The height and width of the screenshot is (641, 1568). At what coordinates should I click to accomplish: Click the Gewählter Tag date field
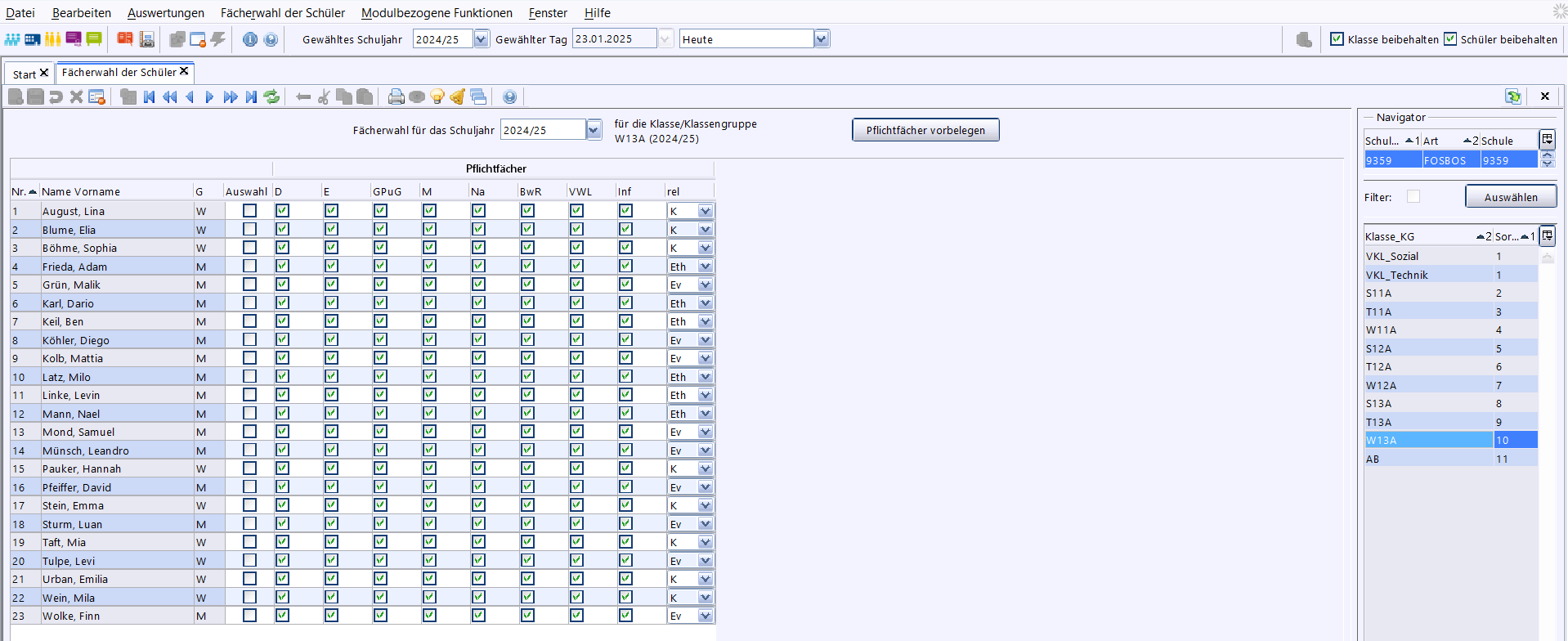pyautogui.click(x=614, y=38)
